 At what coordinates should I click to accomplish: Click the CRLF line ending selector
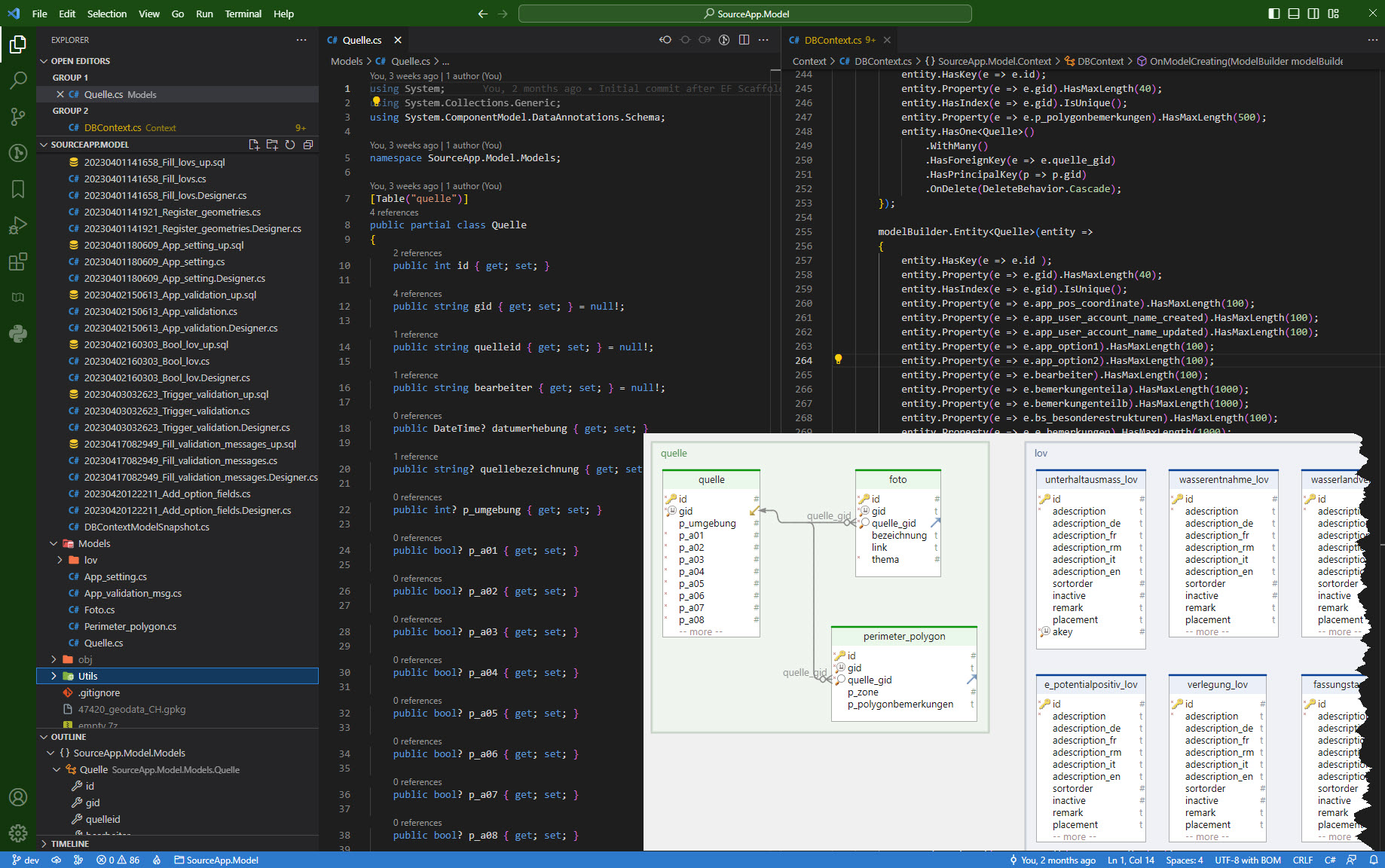click(1302, 860)
